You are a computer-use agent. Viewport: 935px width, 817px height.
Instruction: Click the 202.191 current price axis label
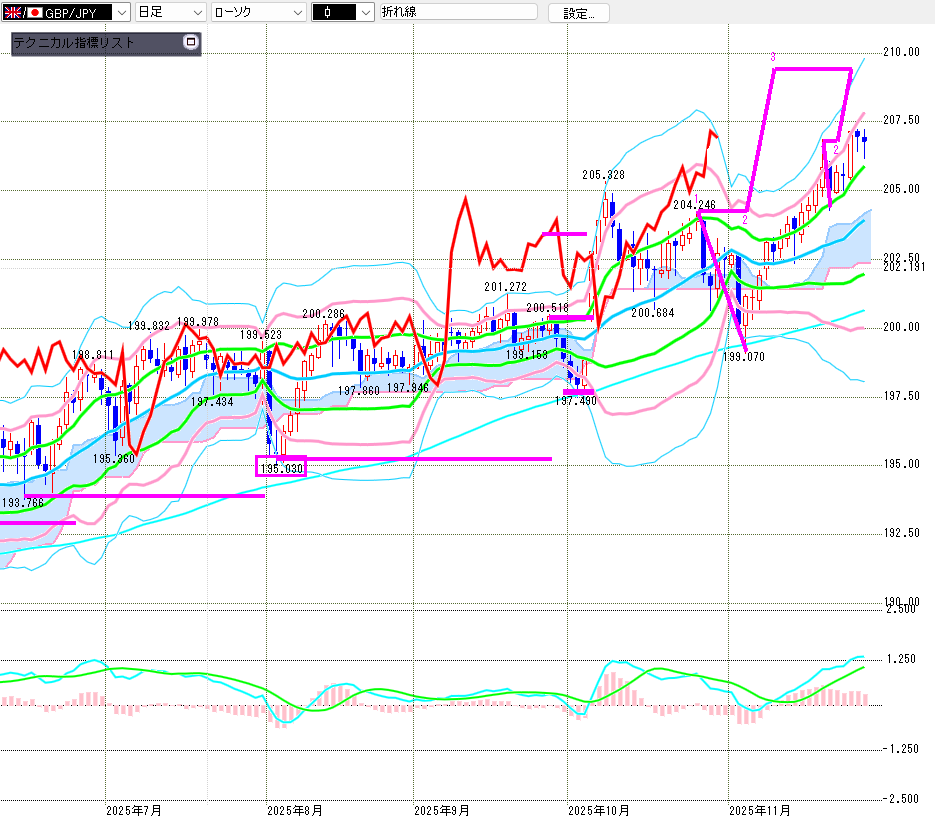click(901, 267)
